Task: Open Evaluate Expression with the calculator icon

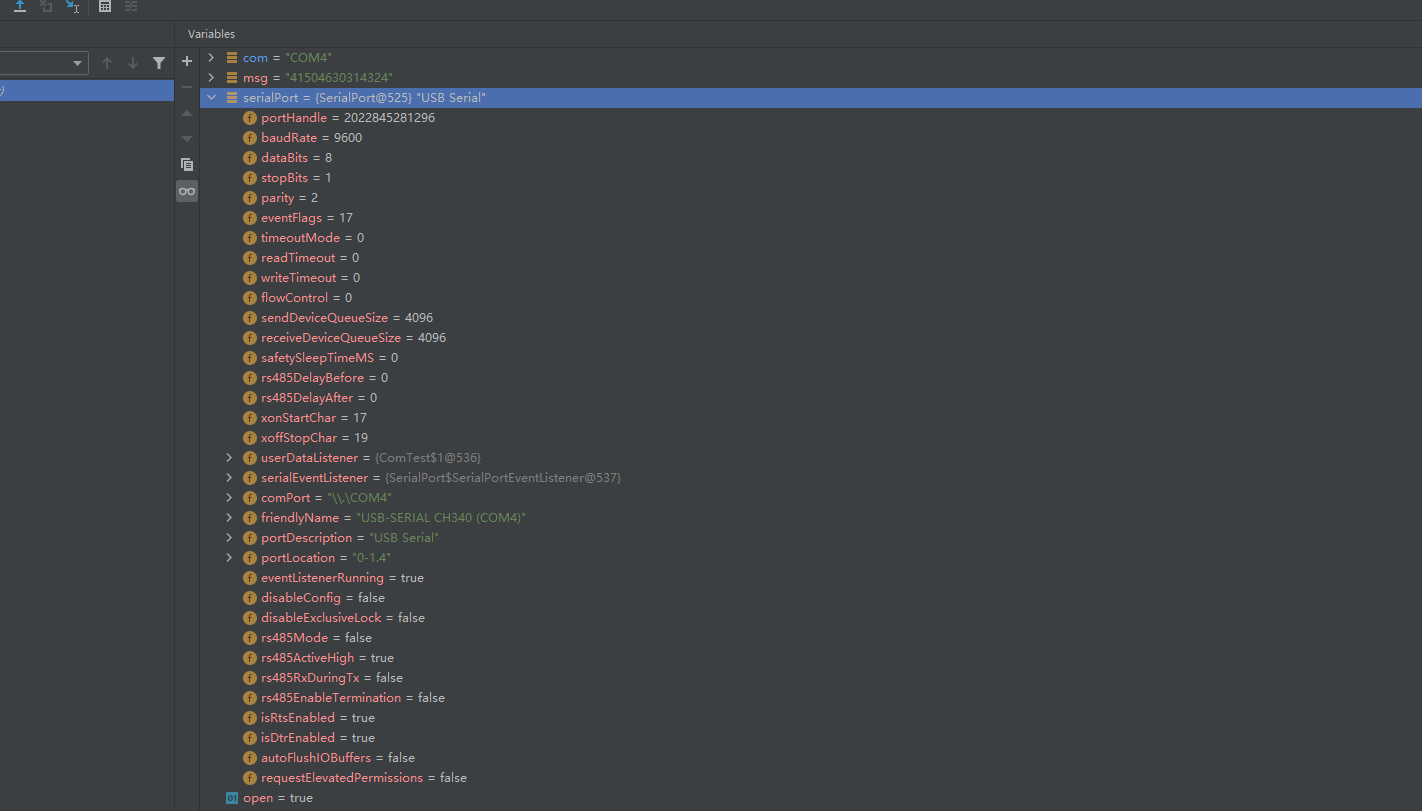Action: [x=104, y=7]
